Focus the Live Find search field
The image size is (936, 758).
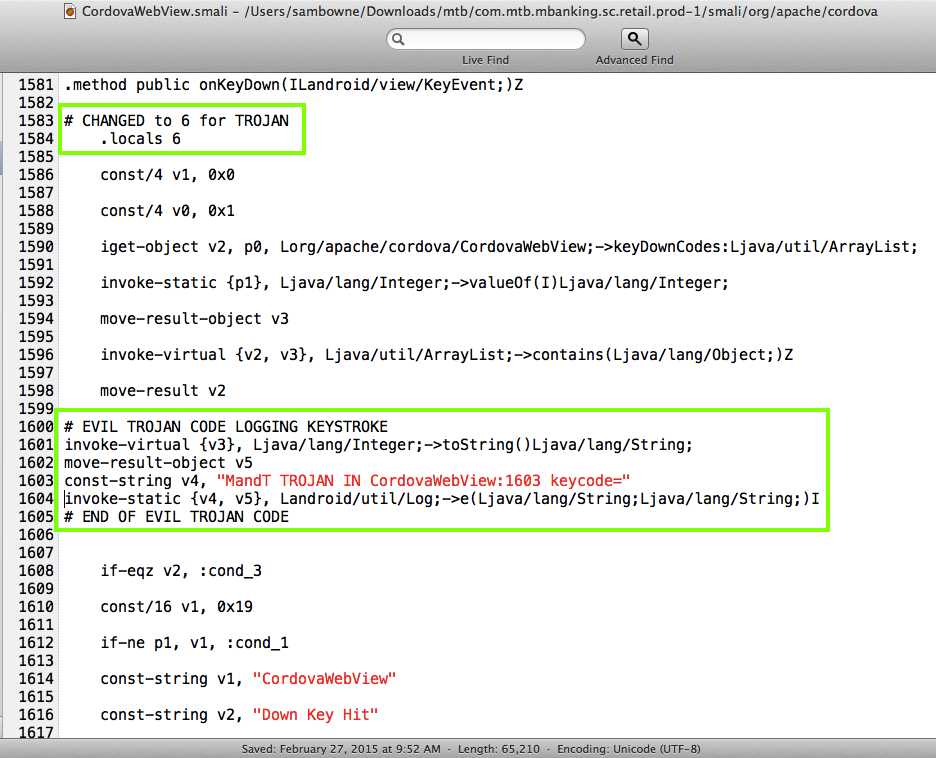click(x=486, y=39)
